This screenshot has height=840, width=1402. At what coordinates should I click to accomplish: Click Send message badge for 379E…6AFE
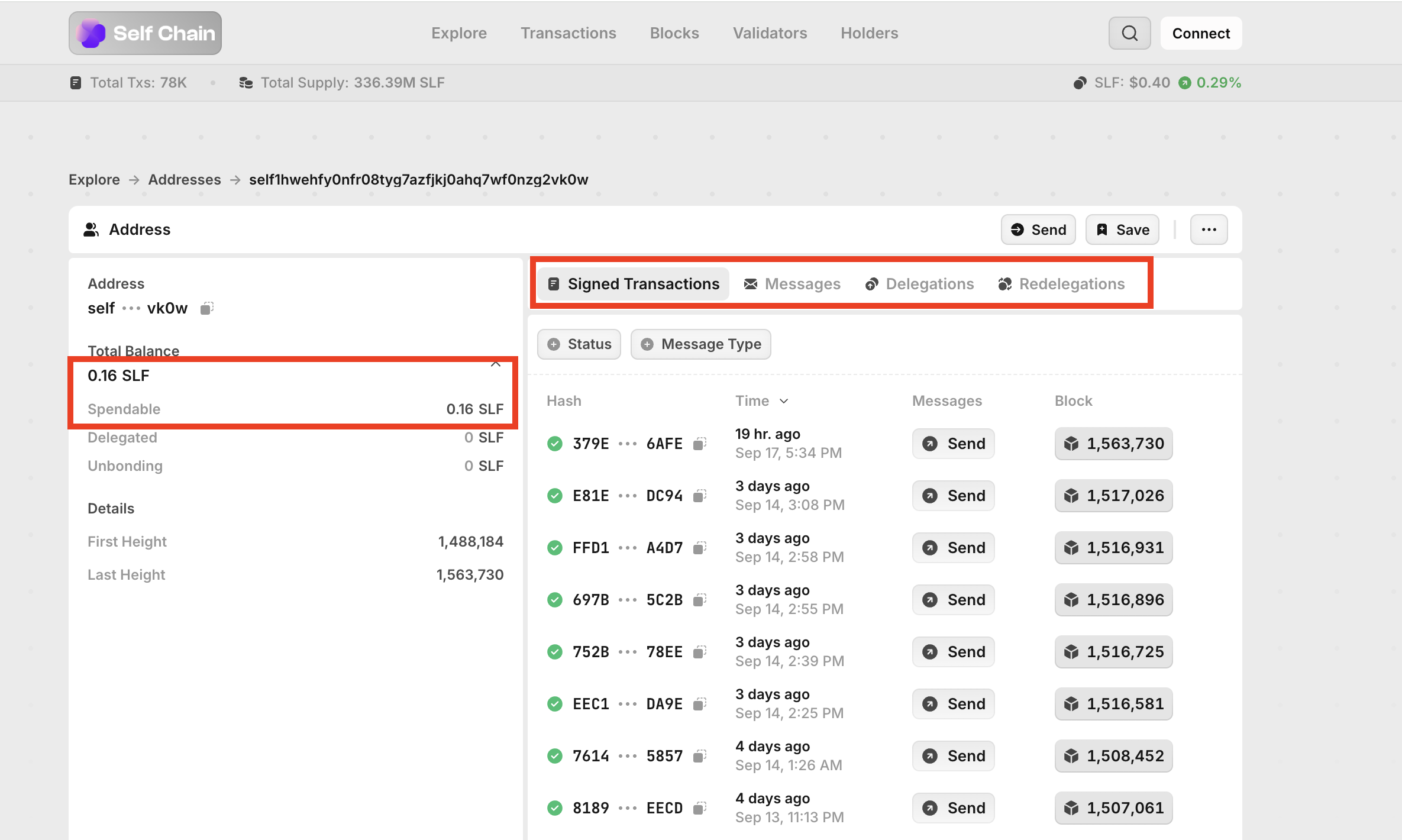[953, 444]
